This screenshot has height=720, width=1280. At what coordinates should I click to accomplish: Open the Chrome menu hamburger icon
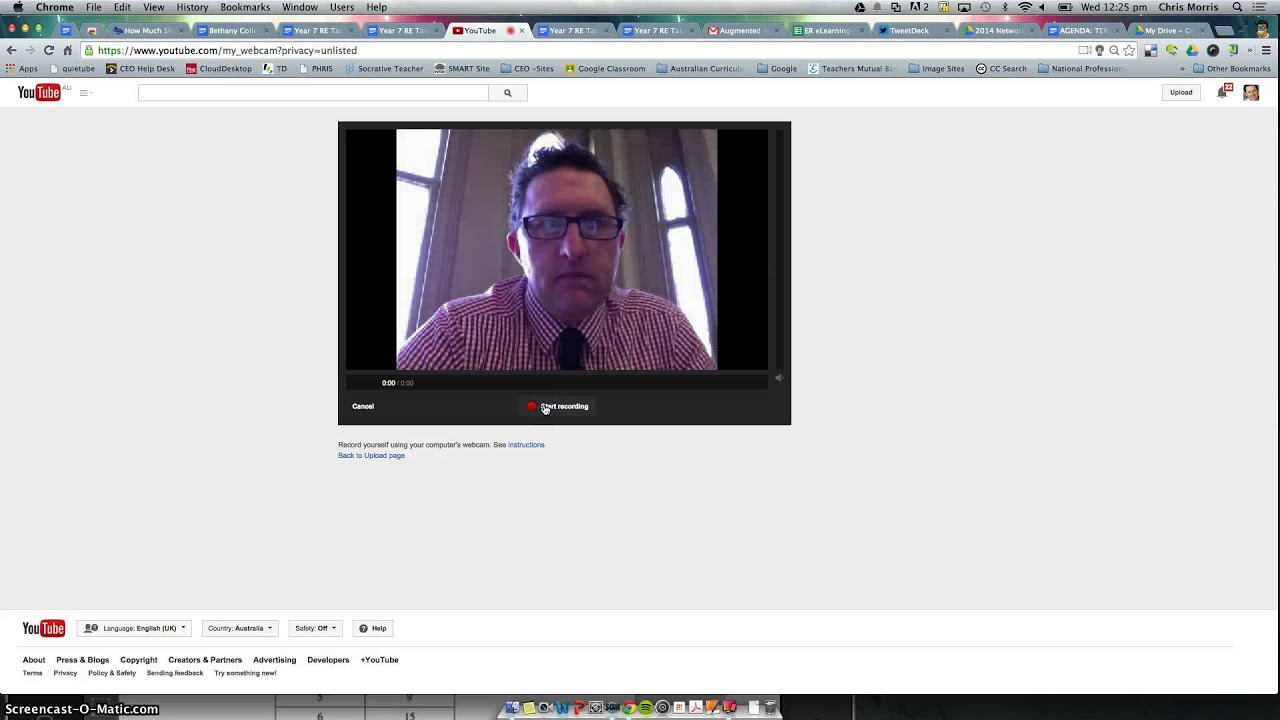1266,50
